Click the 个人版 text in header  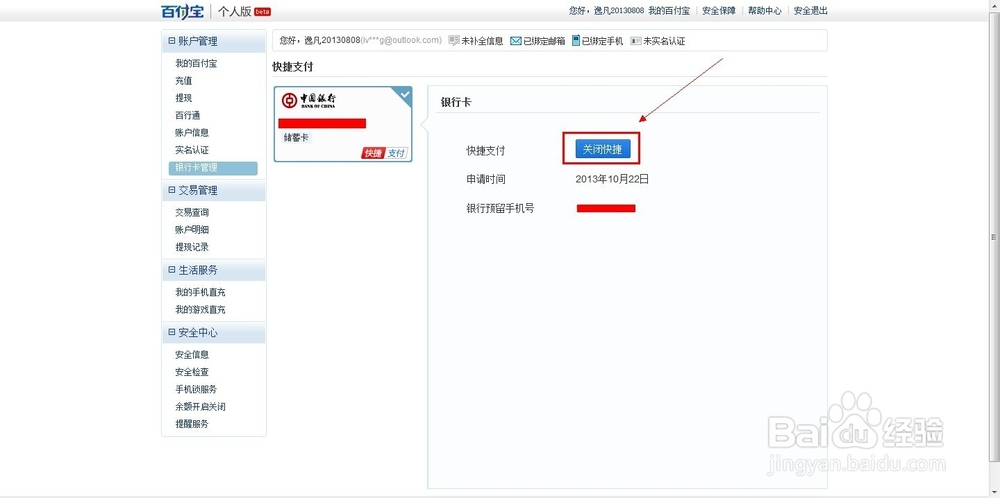pyautogui.click(x=234, y=11)
